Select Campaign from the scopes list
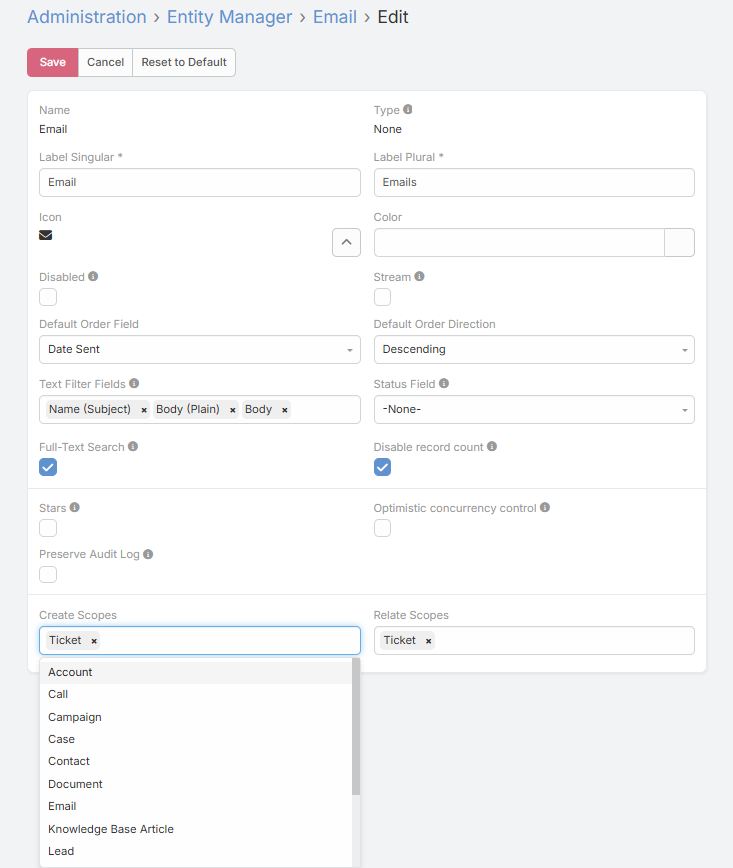The width and height of the screenshot is (733, 868). point(75,717)
